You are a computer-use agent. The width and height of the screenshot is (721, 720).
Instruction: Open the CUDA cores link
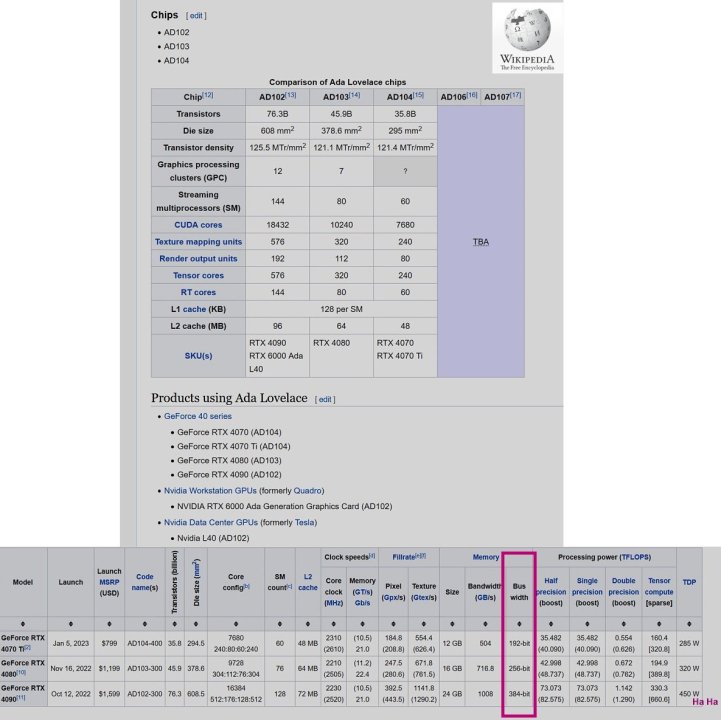pos(197,225)
